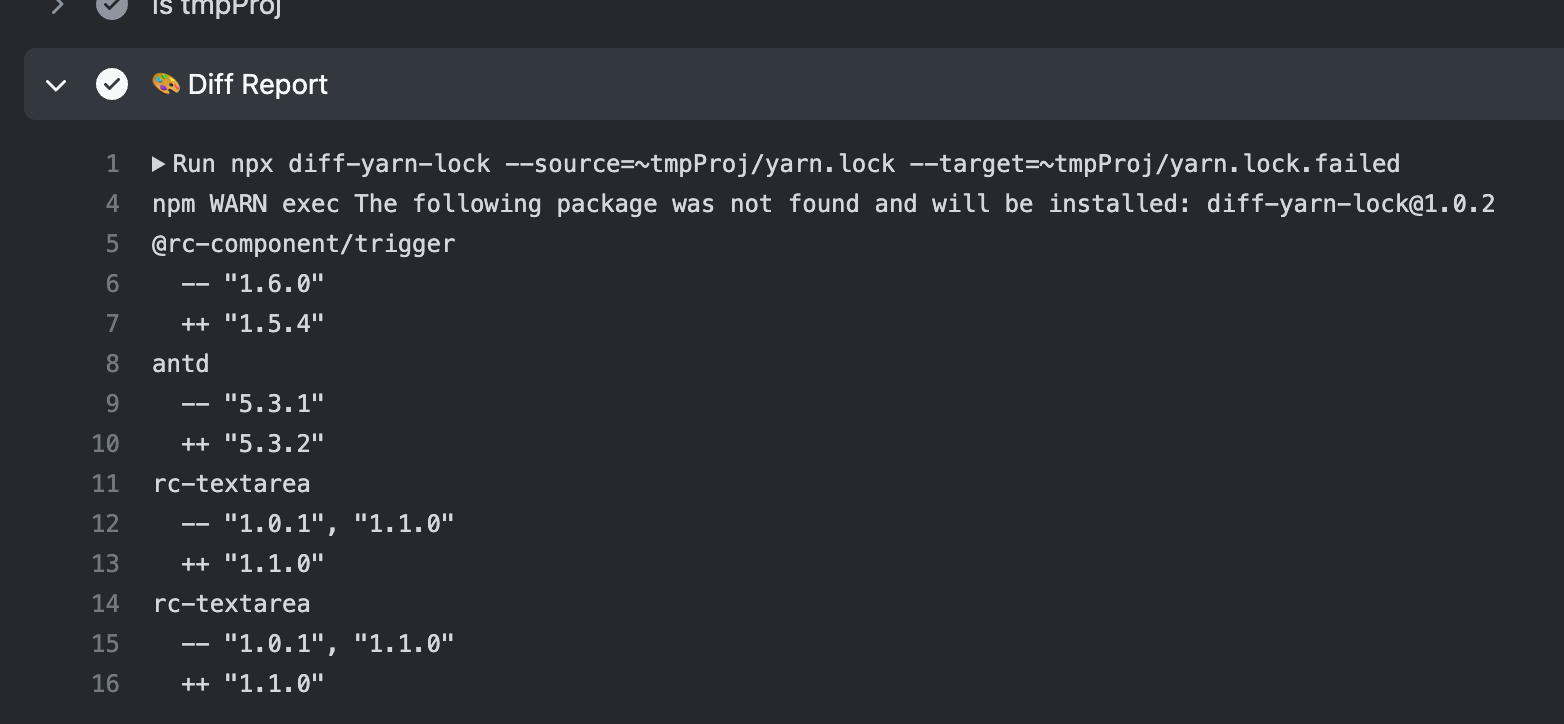This screenshot has height=724, width=1564.
Task: Click the ls tmpProj success checkmark icon
Action: 112,6
